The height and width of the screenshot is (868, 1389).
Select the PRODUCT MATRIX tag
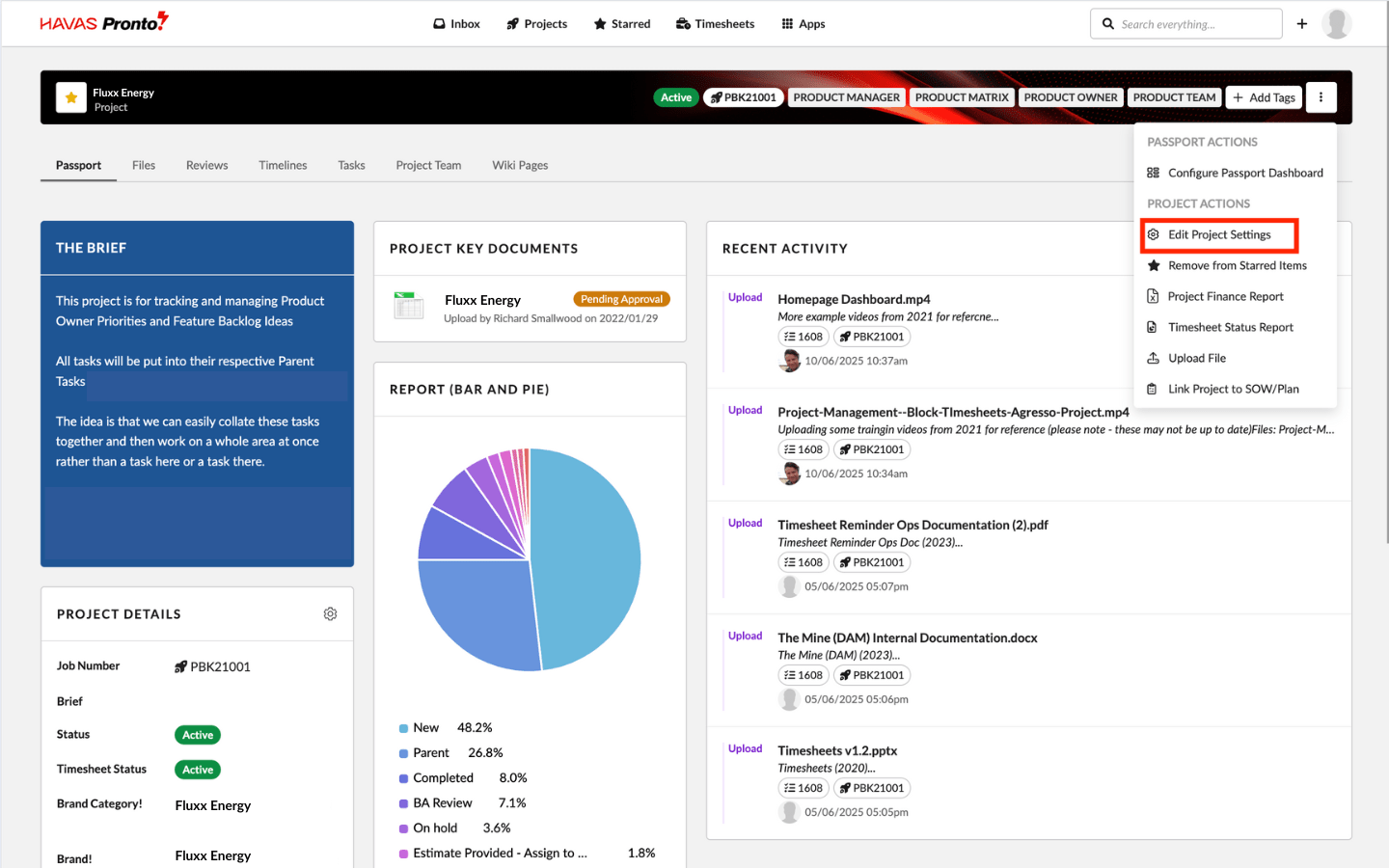962,97
